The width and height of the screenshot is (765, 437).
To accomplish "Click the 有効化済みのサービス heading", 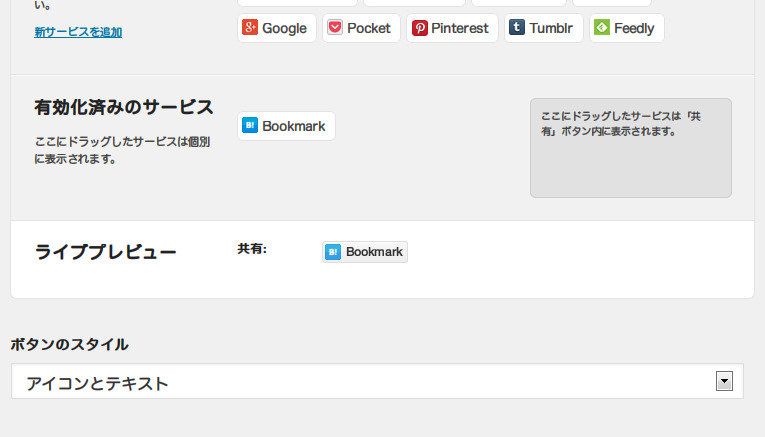I will (124, 108).
